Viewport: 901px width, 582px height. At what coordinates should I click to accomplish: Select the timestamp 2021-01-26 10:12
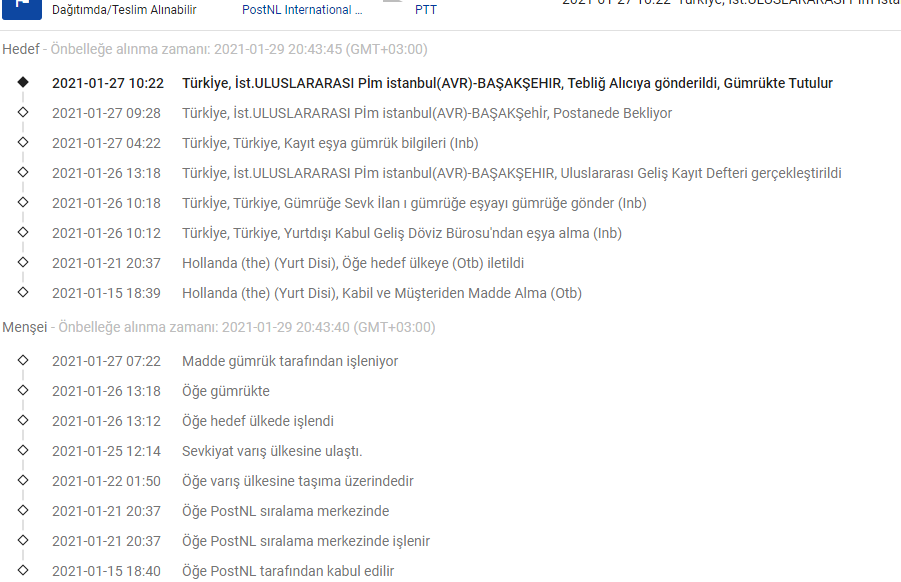coord(106,233)
